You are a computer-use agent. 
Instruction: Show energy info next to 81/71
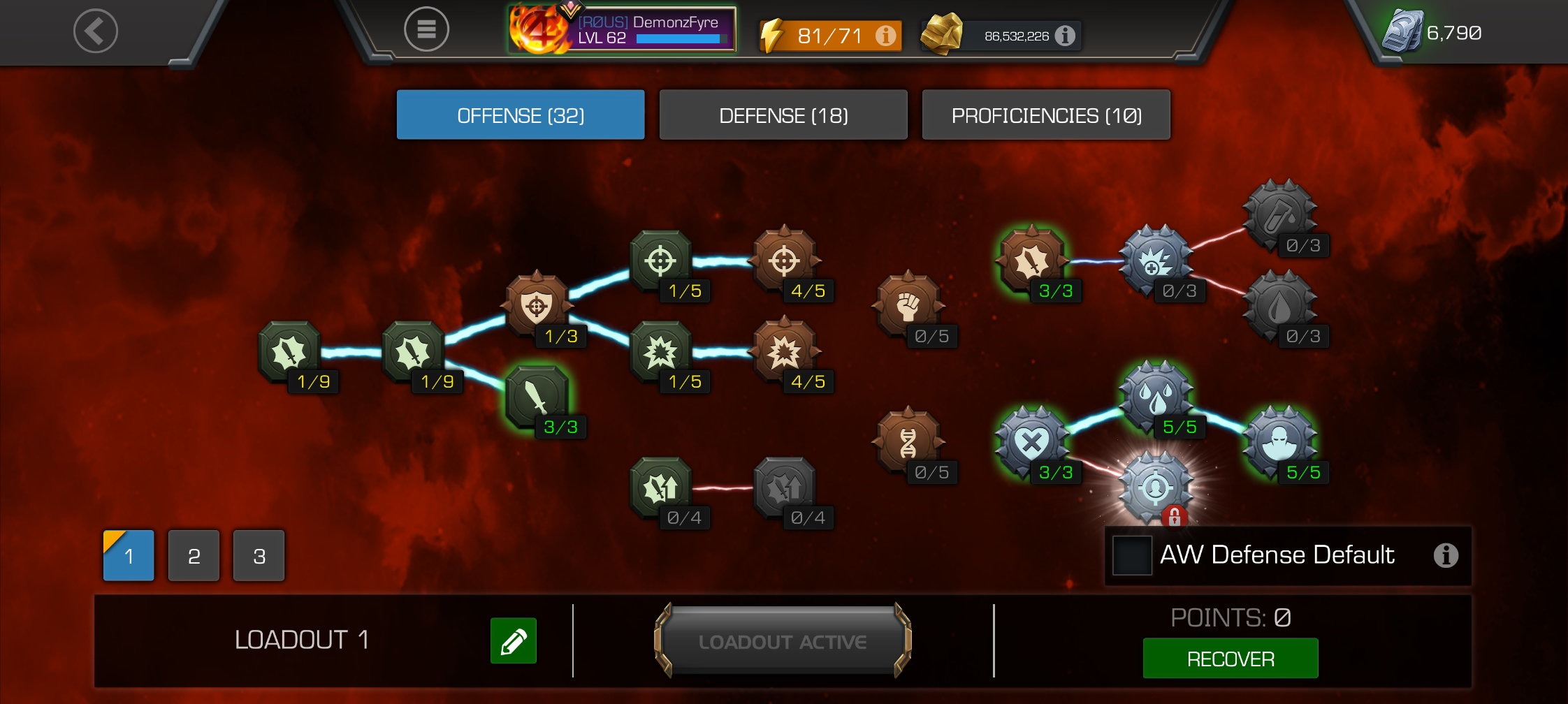point(886,35)
